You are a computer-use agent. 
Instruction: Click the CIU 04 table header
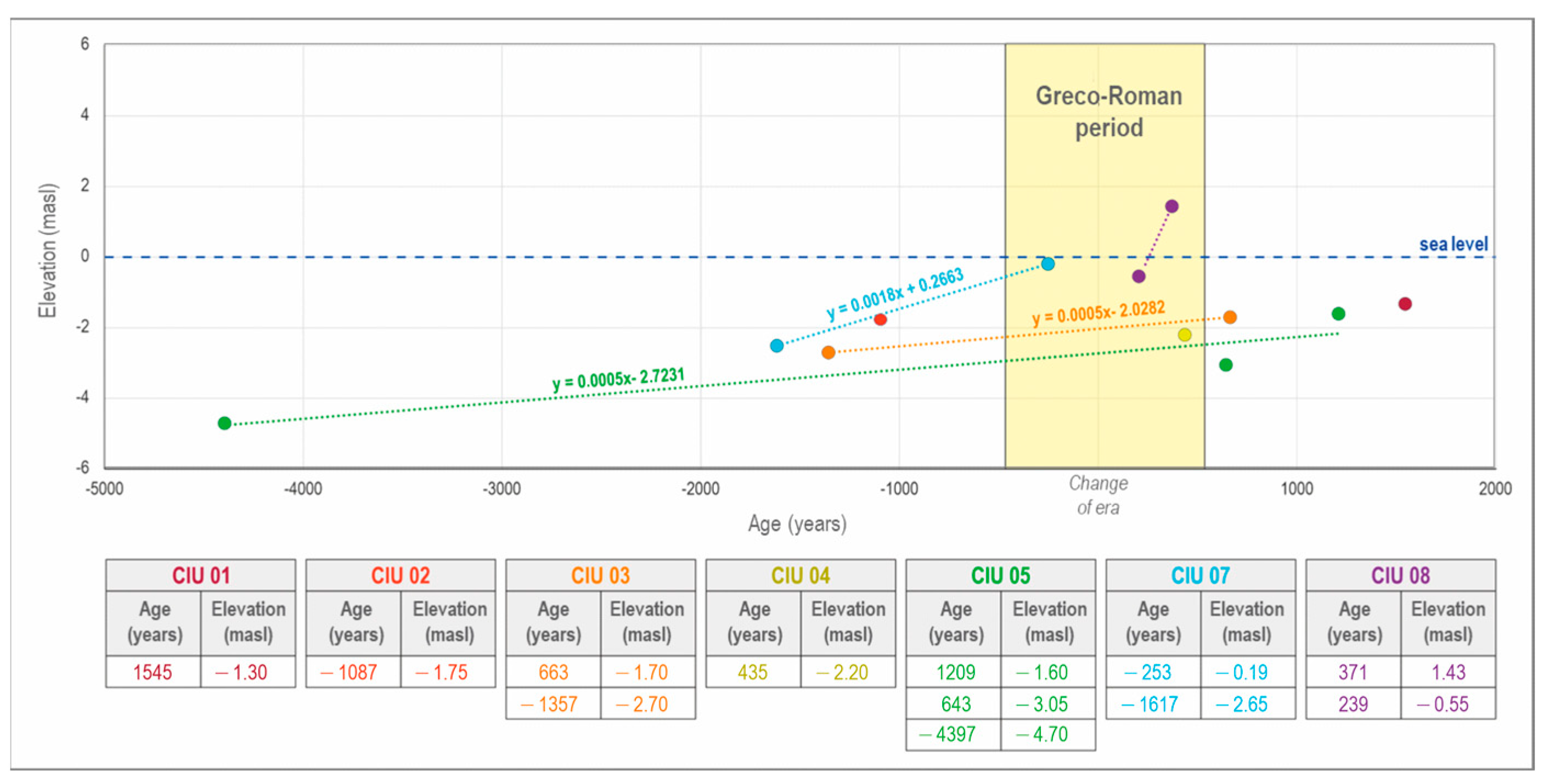click(x=801, y=576)
